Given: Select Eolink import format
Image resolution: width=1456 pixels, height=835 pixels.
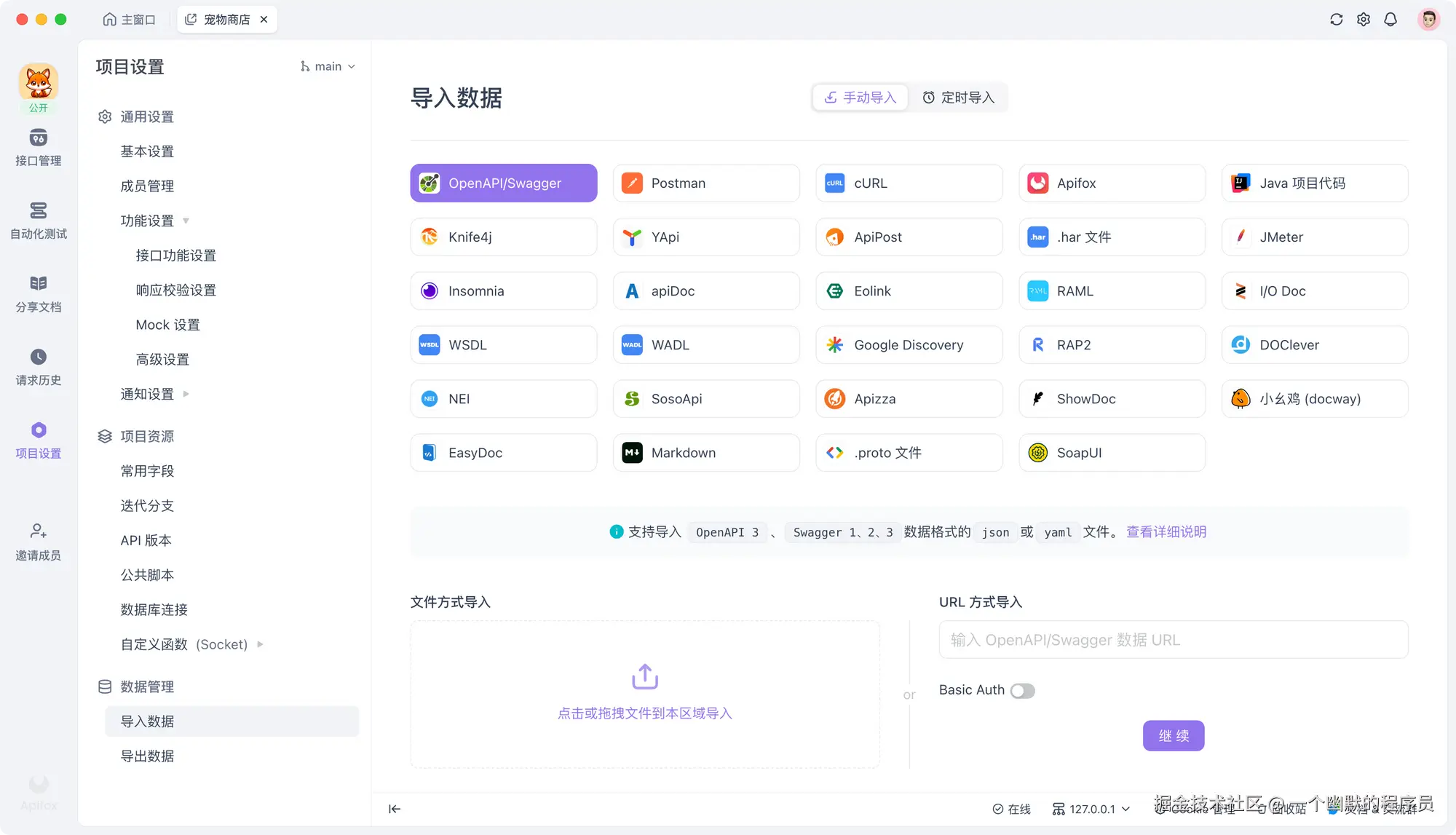Looking at the screenshot, I should [x=909, y=291].
